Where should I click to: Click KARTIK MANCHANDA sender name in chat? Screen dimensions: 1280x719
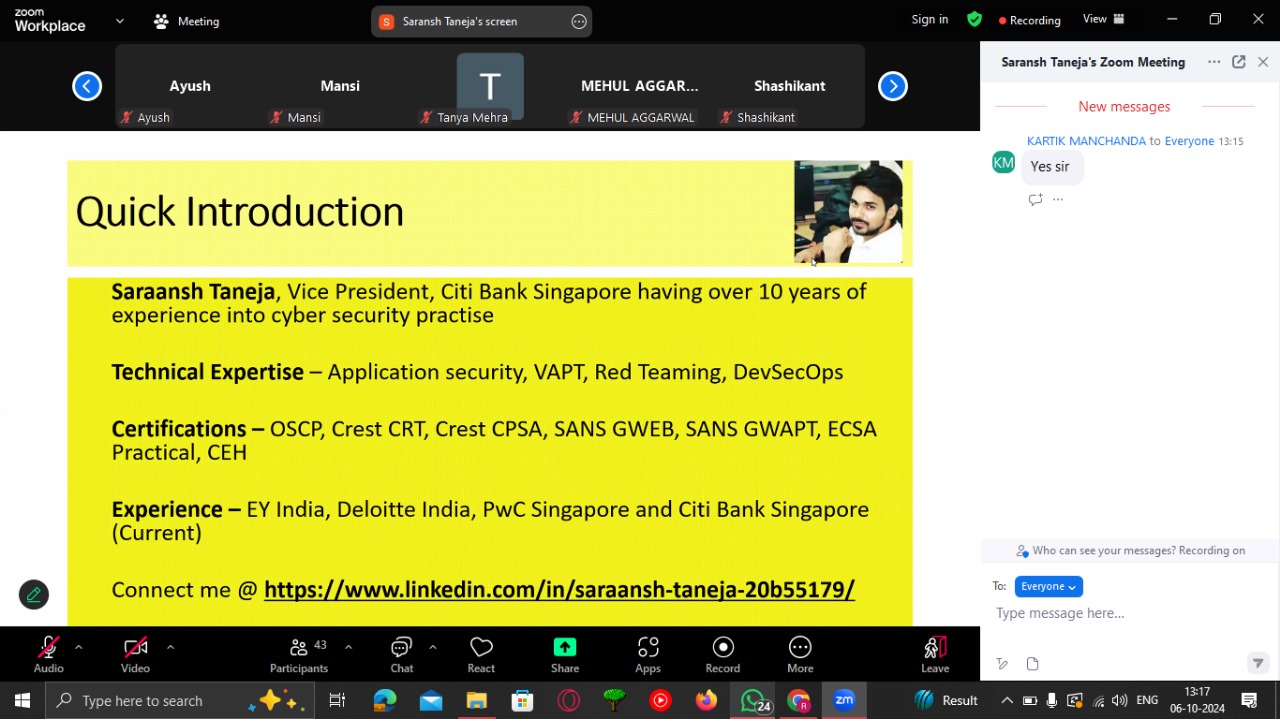click(1086, 141)
